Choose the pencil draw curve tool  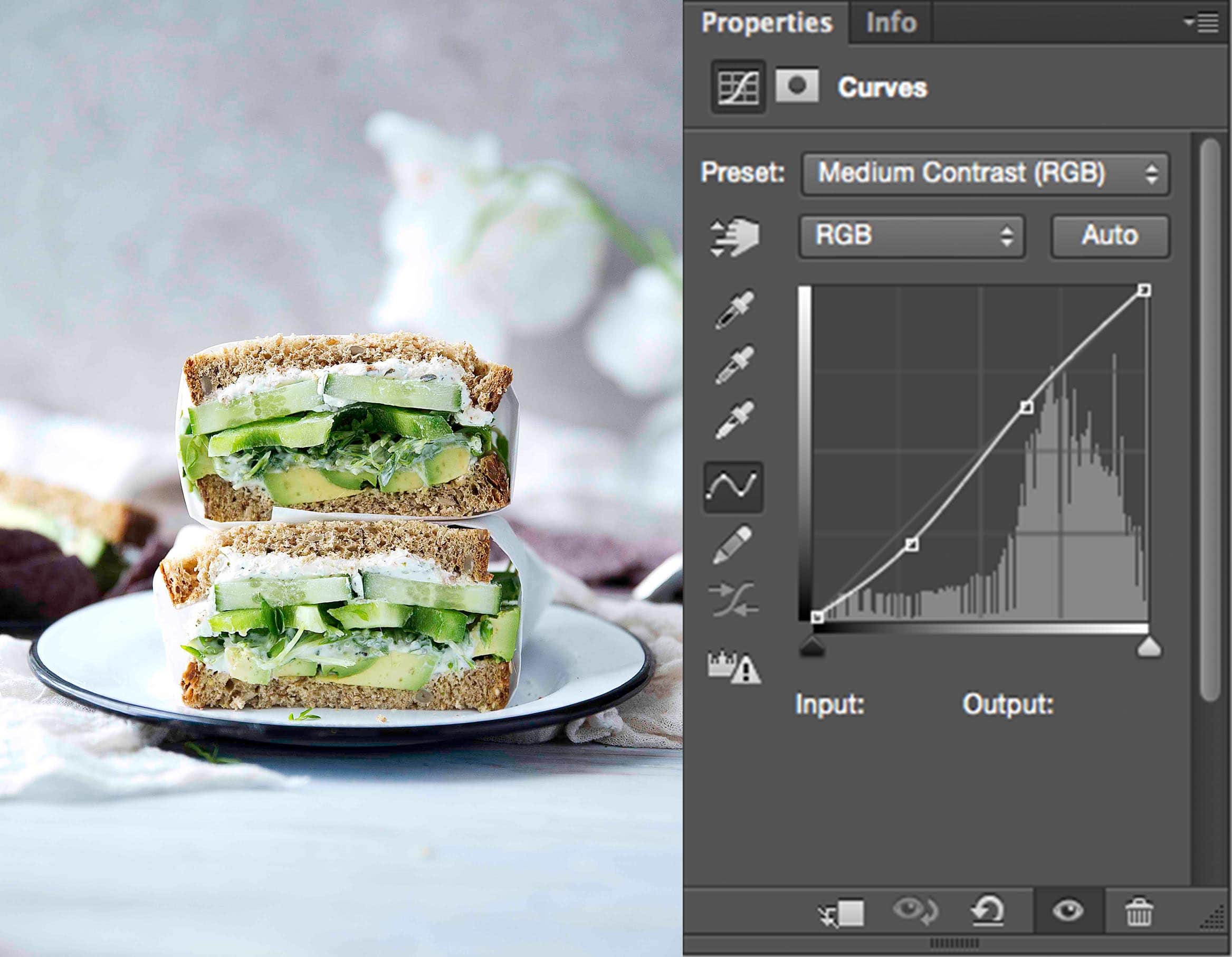(733, 544)
